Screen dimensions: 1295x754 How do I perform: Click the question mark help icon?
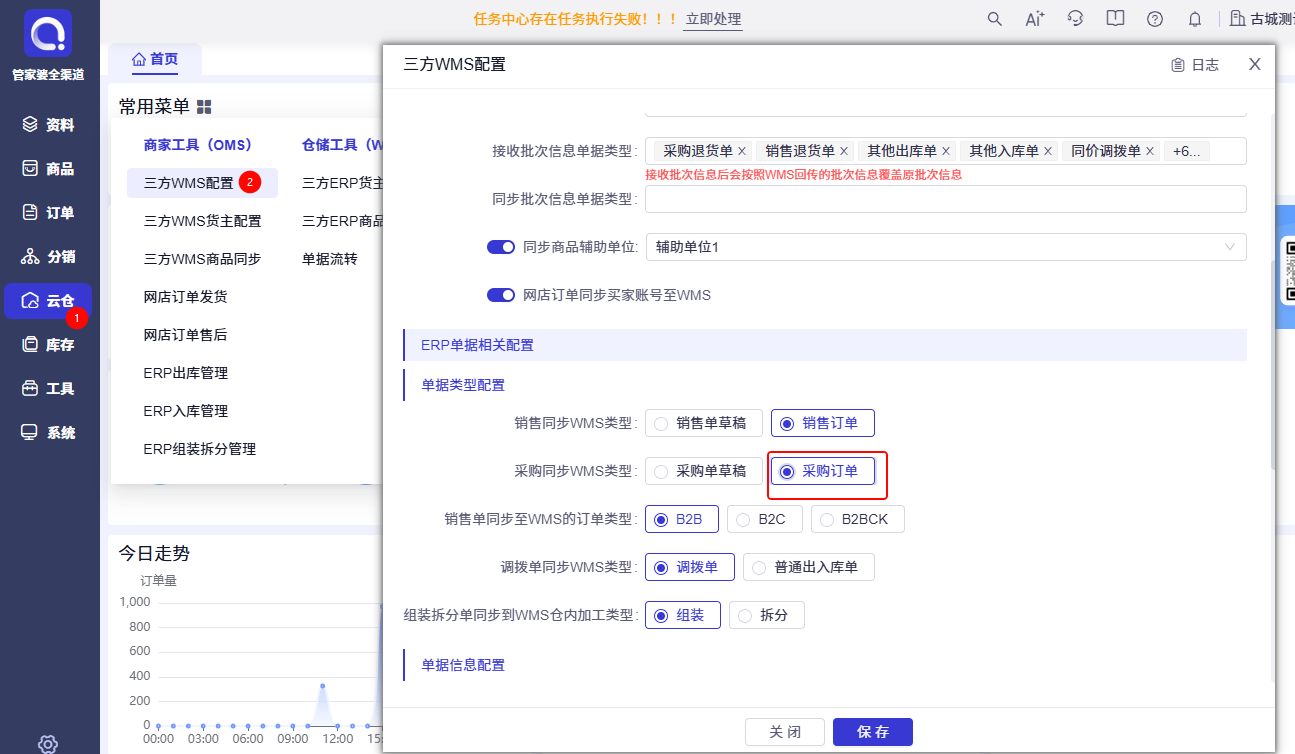(x=1155, y=19)
